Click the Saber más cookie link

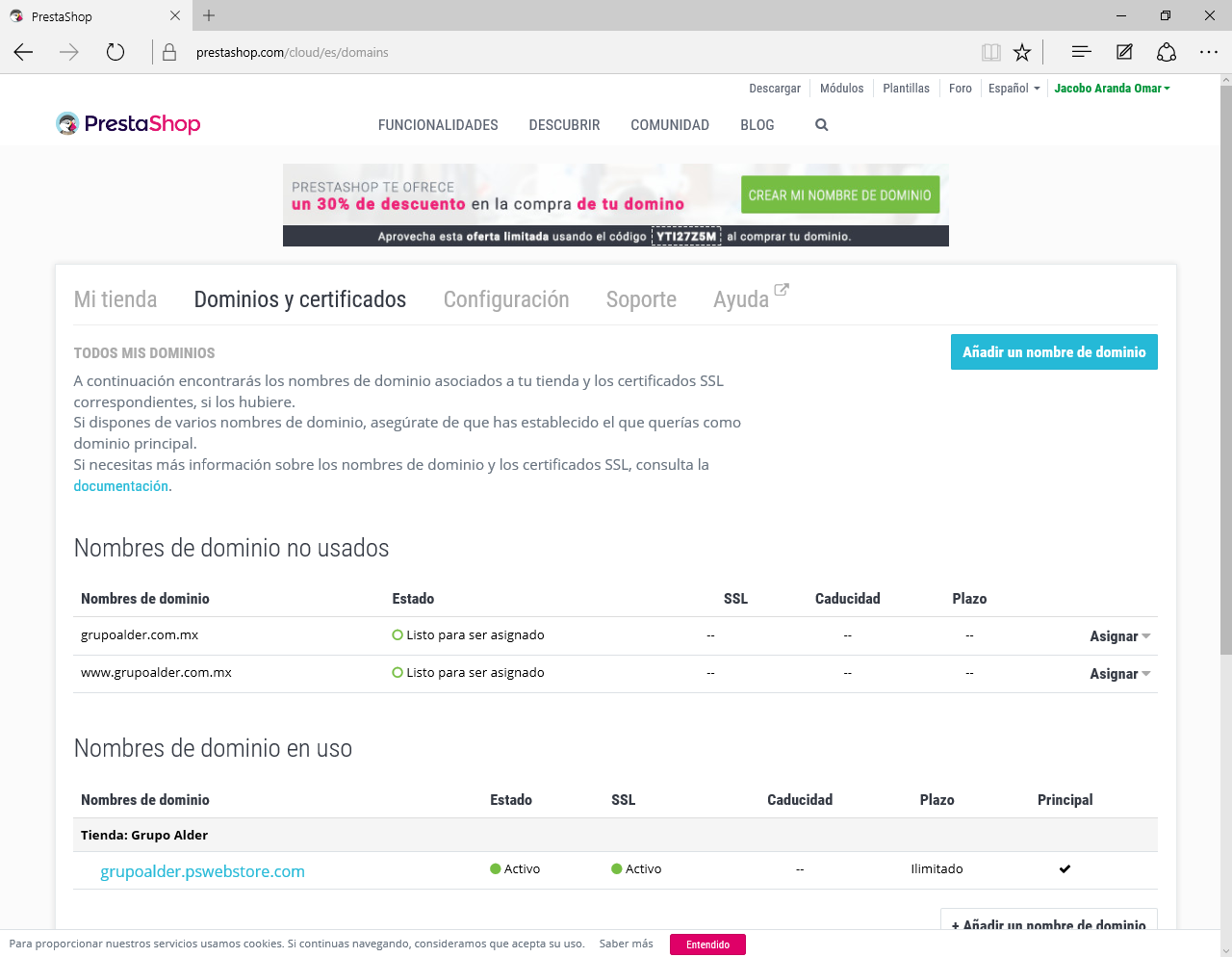(627, 944)
